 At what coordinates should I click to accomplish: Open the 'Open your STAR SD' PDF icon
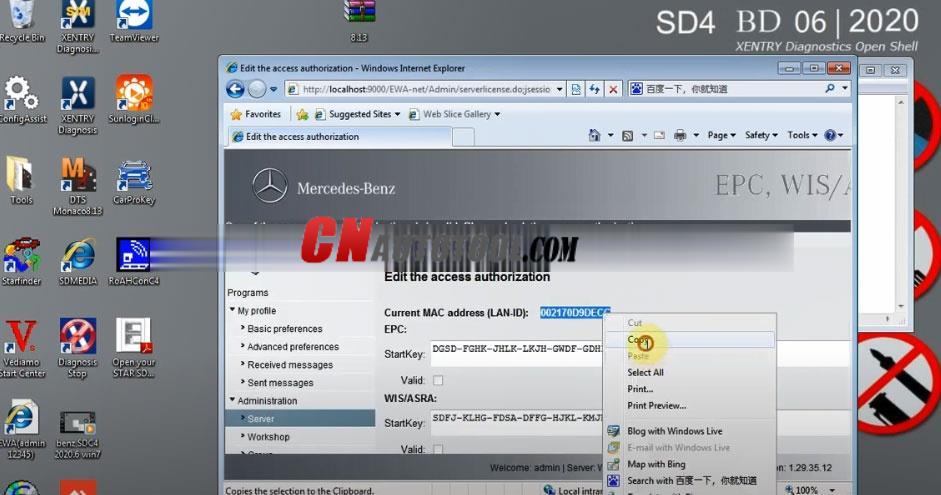tap(134, 348)
